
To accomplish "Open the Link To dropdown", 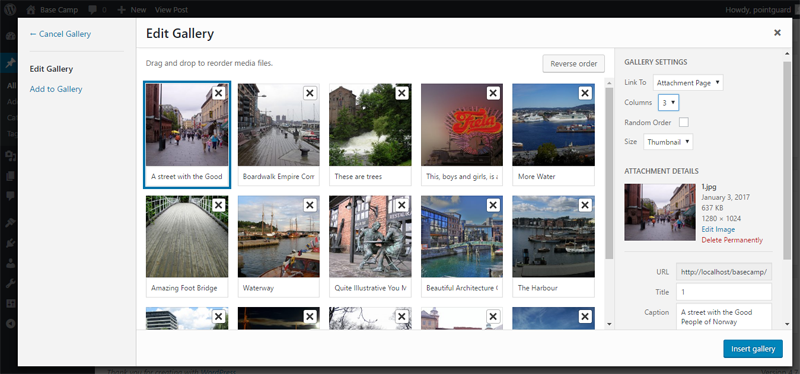I will point(688,83).
